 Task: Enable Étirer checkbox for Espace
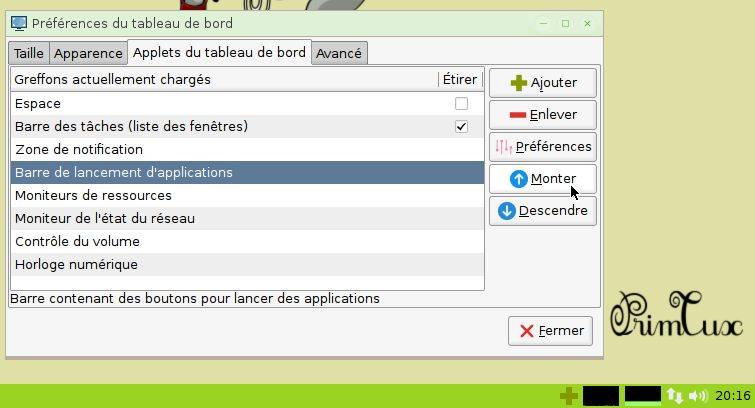[461, 104]
